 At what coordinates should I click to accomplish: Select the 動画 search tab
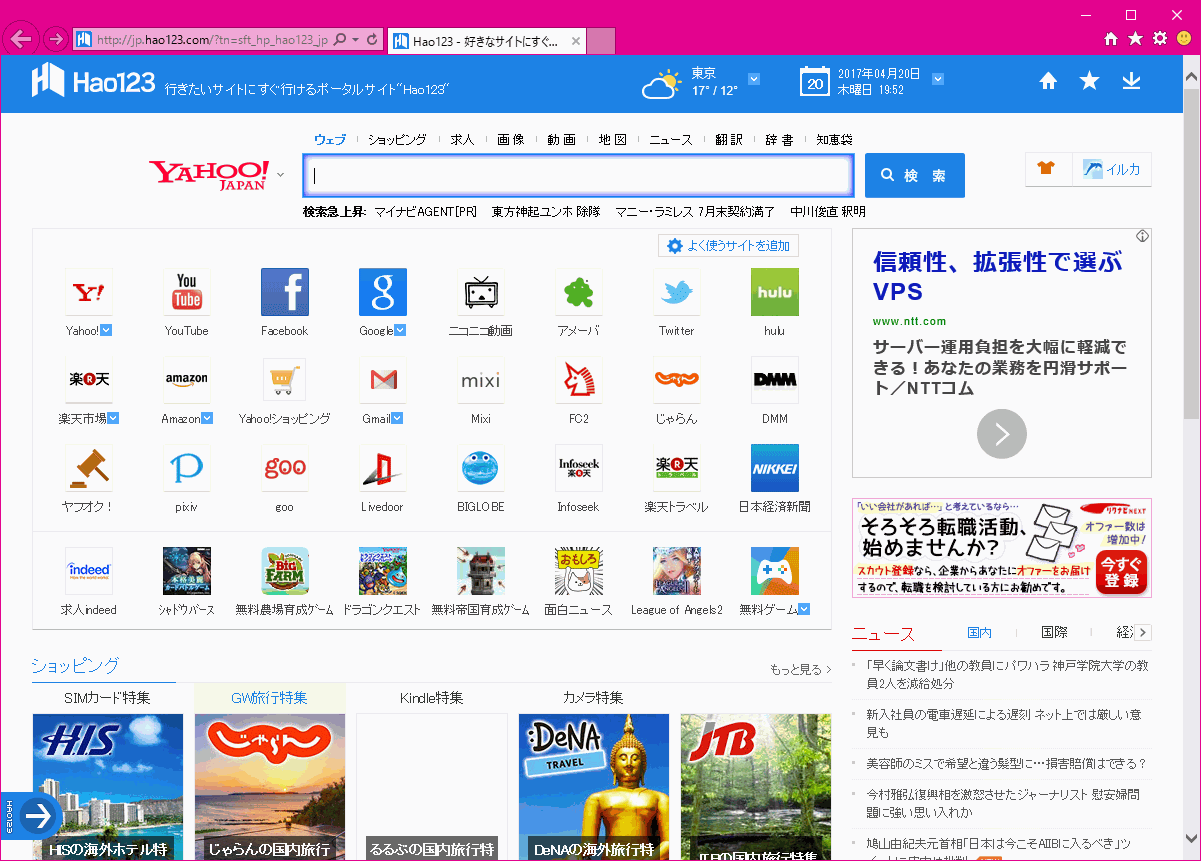(561, 140)
